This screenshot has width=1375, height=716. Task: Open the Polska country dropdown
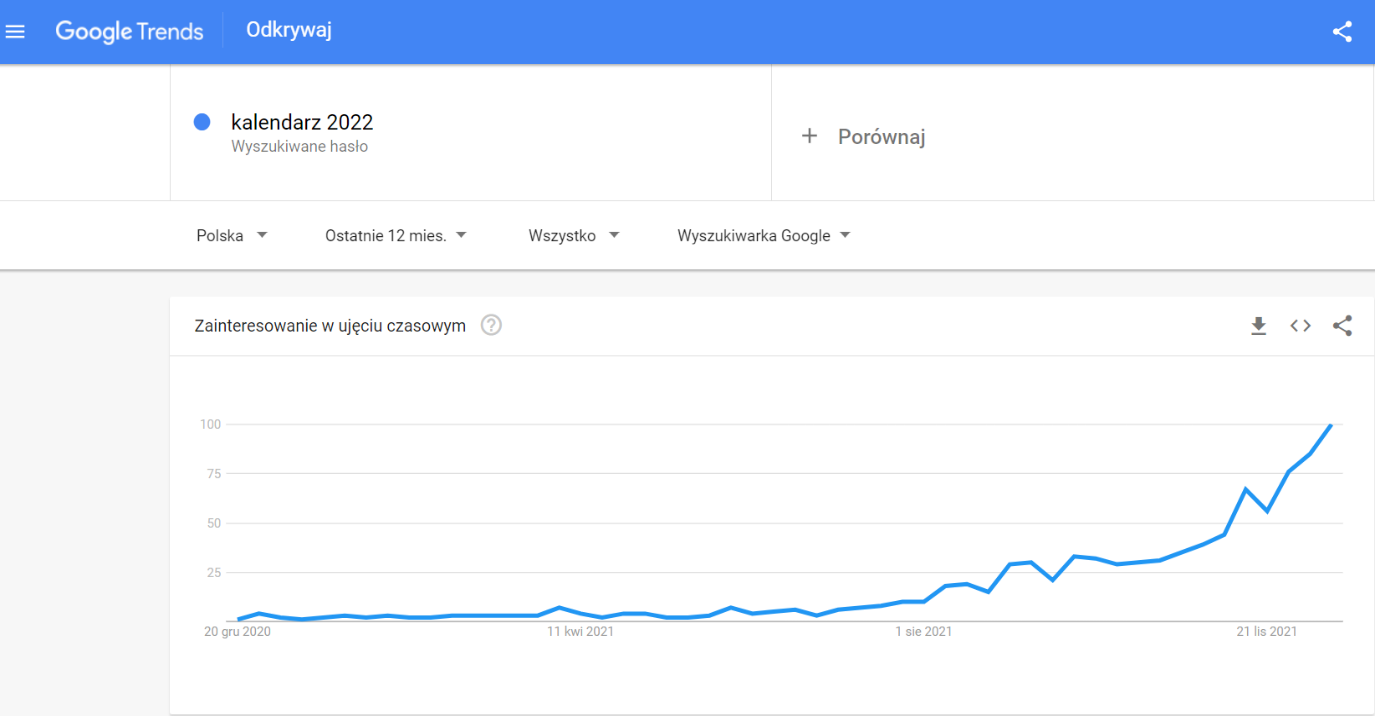coord(232,236)
